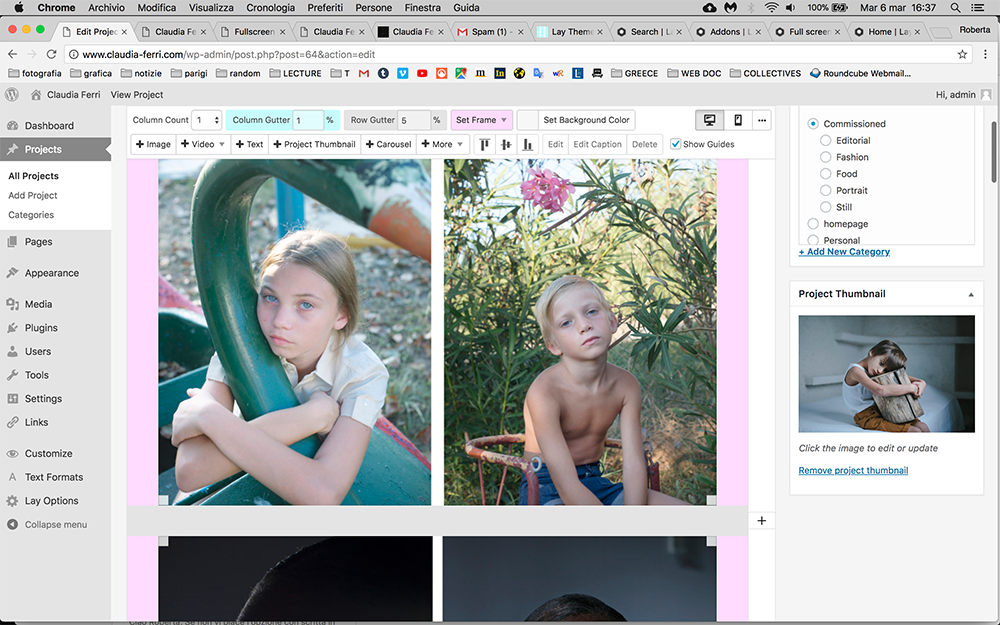Image resolution: width=1000 pixels, height=625 pixels.
Task: Open the Set Frame dropdown
Action: [x=481, y=120]
